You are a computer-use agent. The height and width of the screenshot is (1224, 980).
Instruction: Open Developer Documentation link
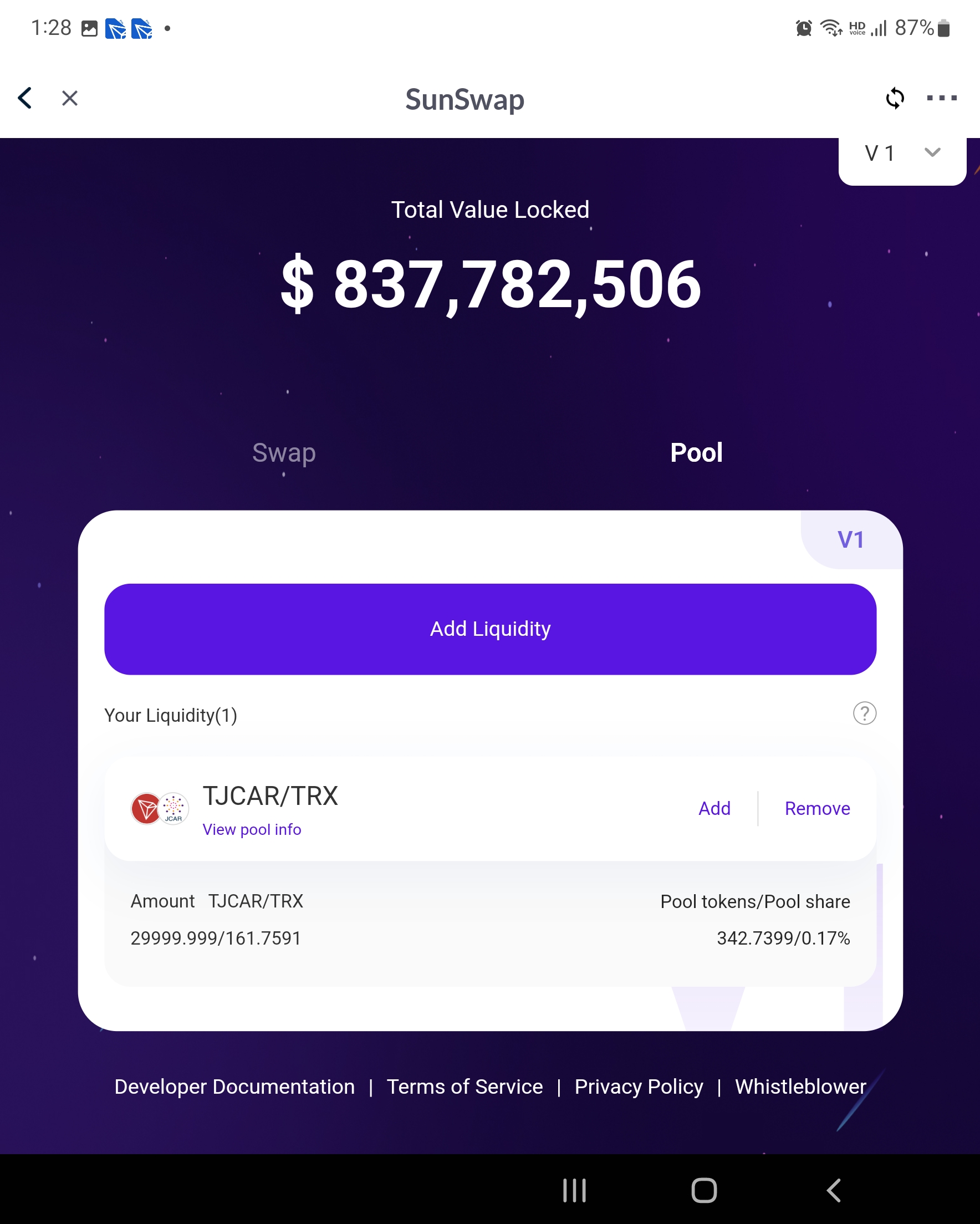[x=234, y=1087]
